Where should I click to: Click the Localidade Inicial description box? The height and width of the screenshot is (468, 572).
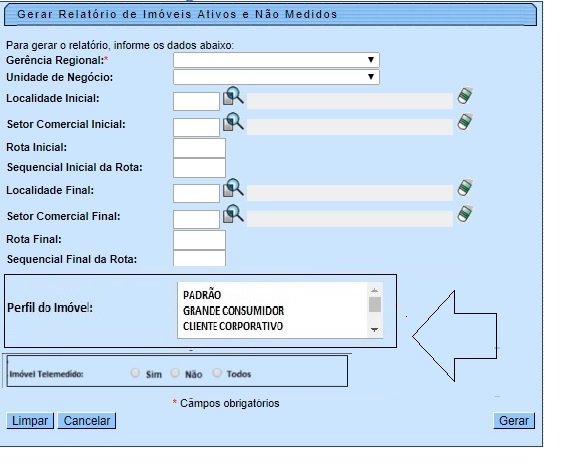pyautogui.click(x=350, y=101)
